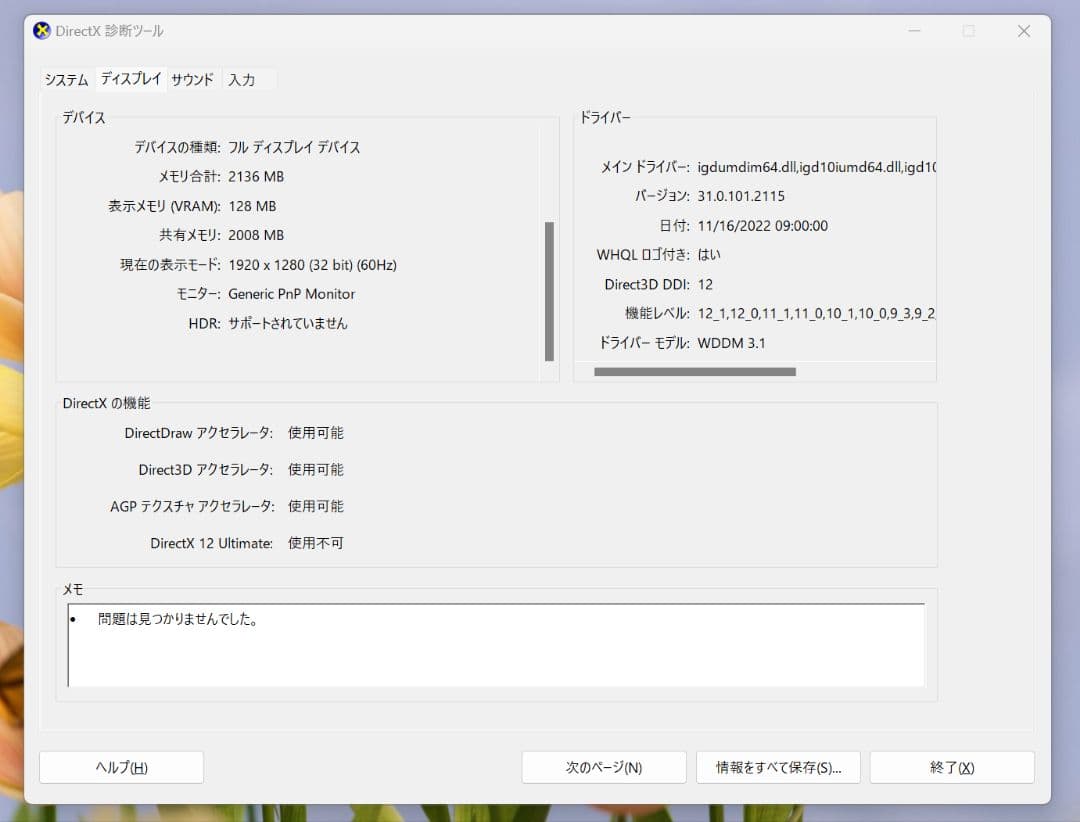This screenshot has width=1080, height=822.
Task: Select WHQL logo value はい
Action: point(709,255)
